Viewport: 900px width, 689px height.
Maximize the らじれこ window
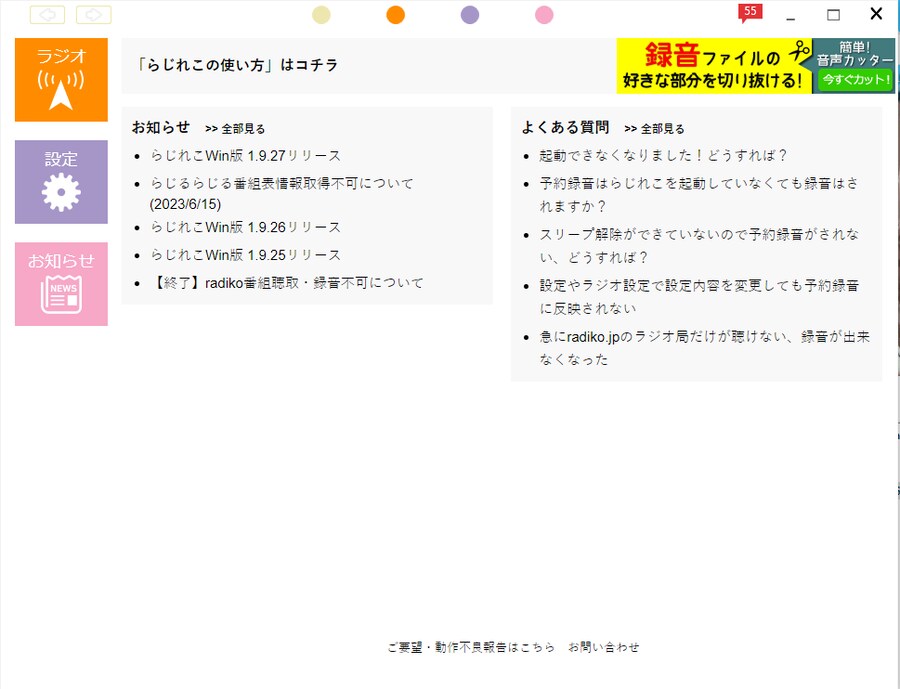coord(833,15)
